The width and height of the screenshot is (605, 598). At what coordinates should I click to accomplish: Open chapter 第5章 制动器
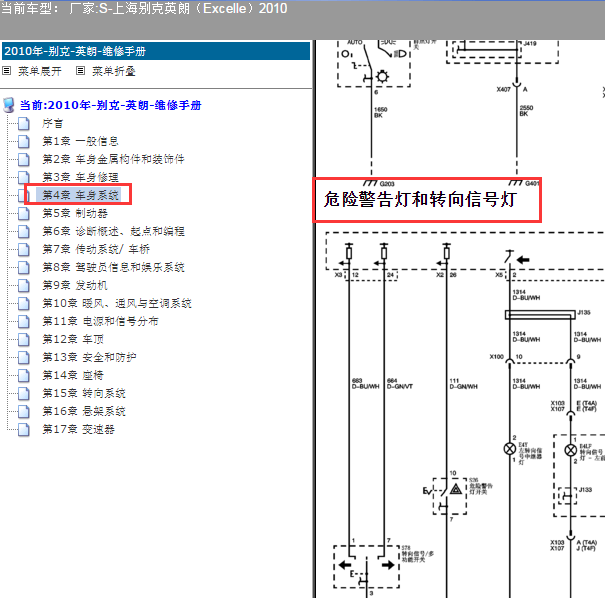pyautogui.click(x=75, y=213)
